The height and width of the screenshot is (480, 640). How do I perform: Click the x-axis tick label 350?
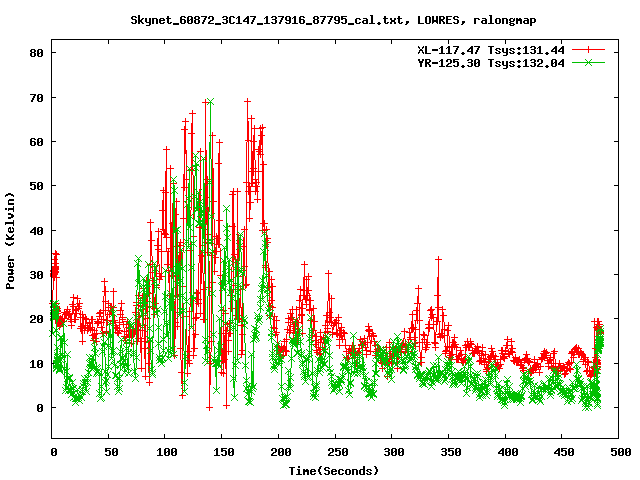click(451, 452)
